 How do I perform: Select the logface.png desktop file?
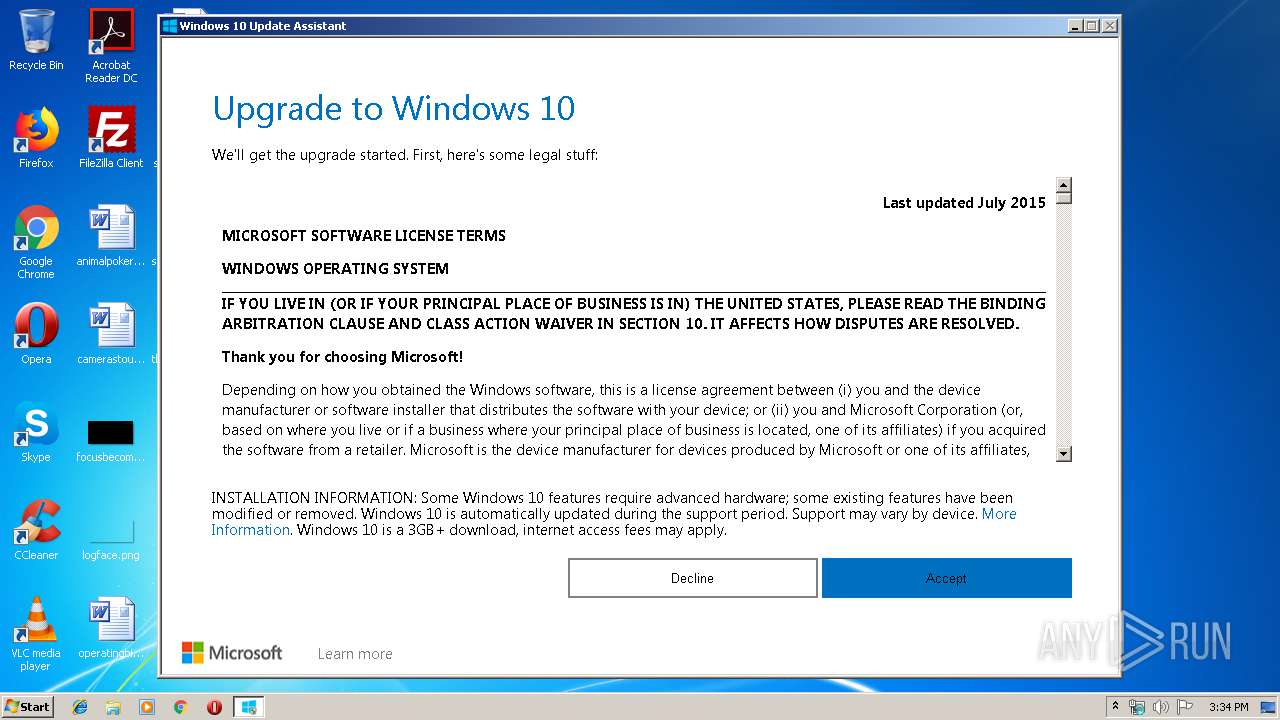click(111, 540)
